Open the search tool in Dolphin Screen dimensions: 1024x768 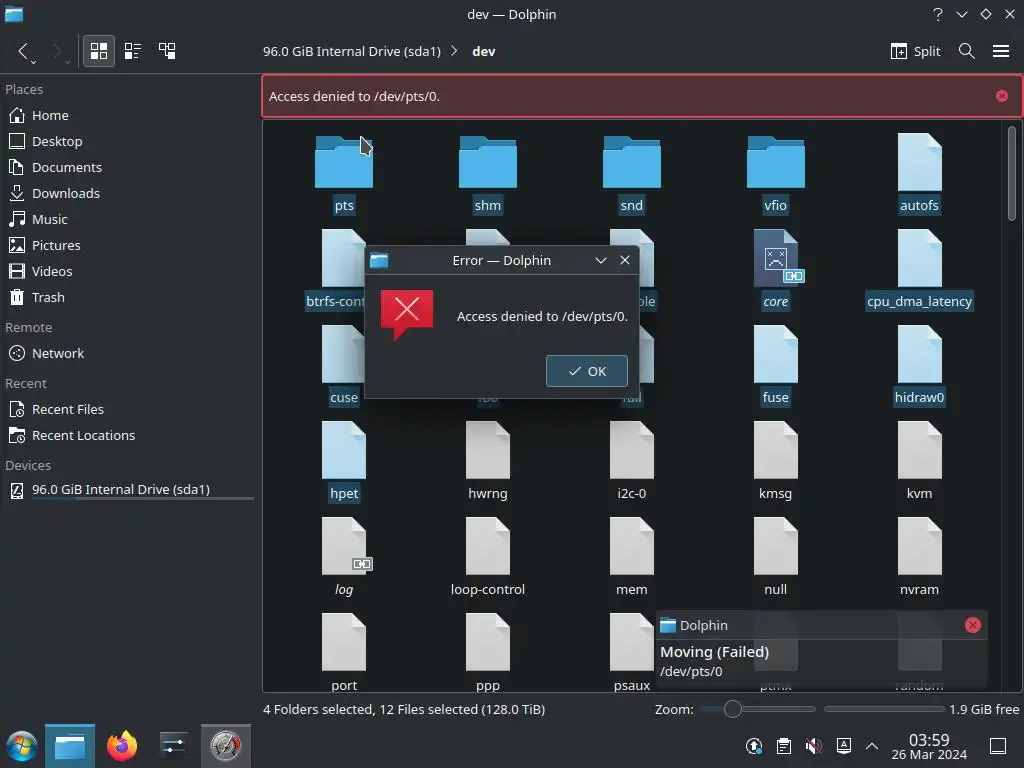click(967, 51)
